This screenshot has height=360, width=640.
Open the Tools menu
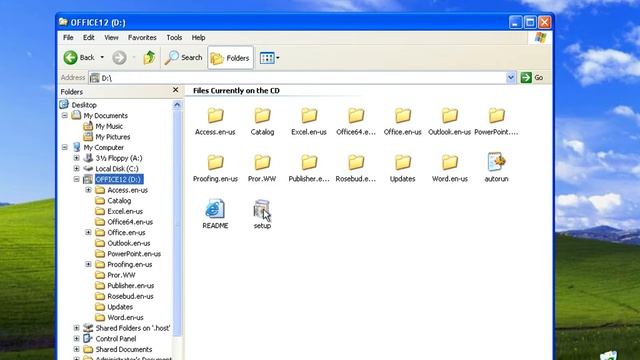coord(174,38)
